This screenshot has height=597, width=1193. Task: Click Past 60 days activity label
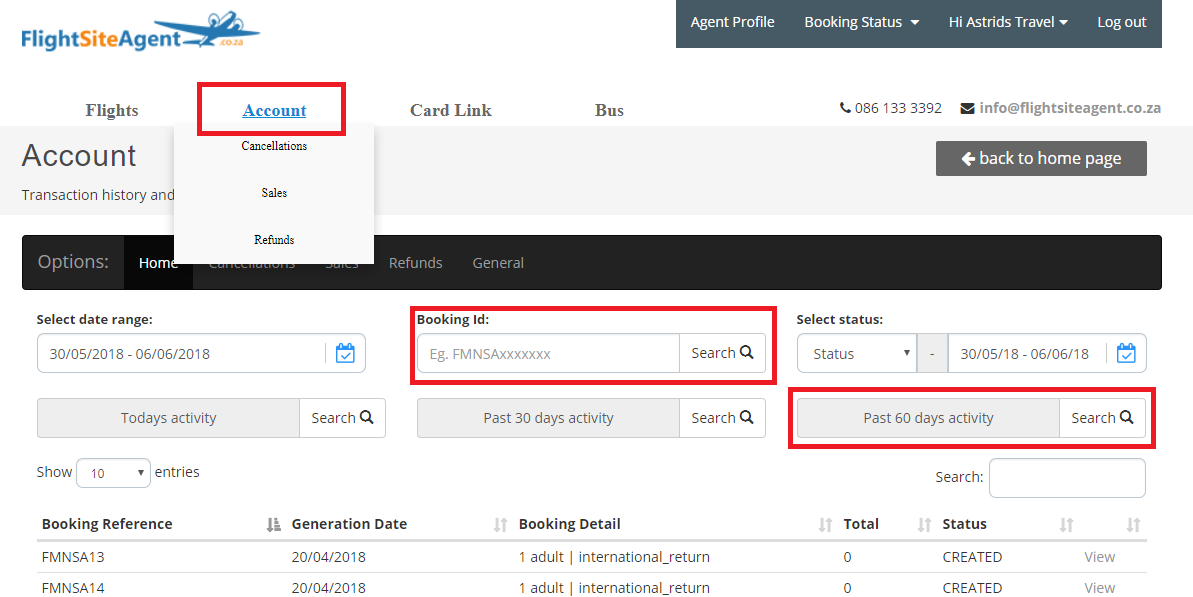click(928, 418)
